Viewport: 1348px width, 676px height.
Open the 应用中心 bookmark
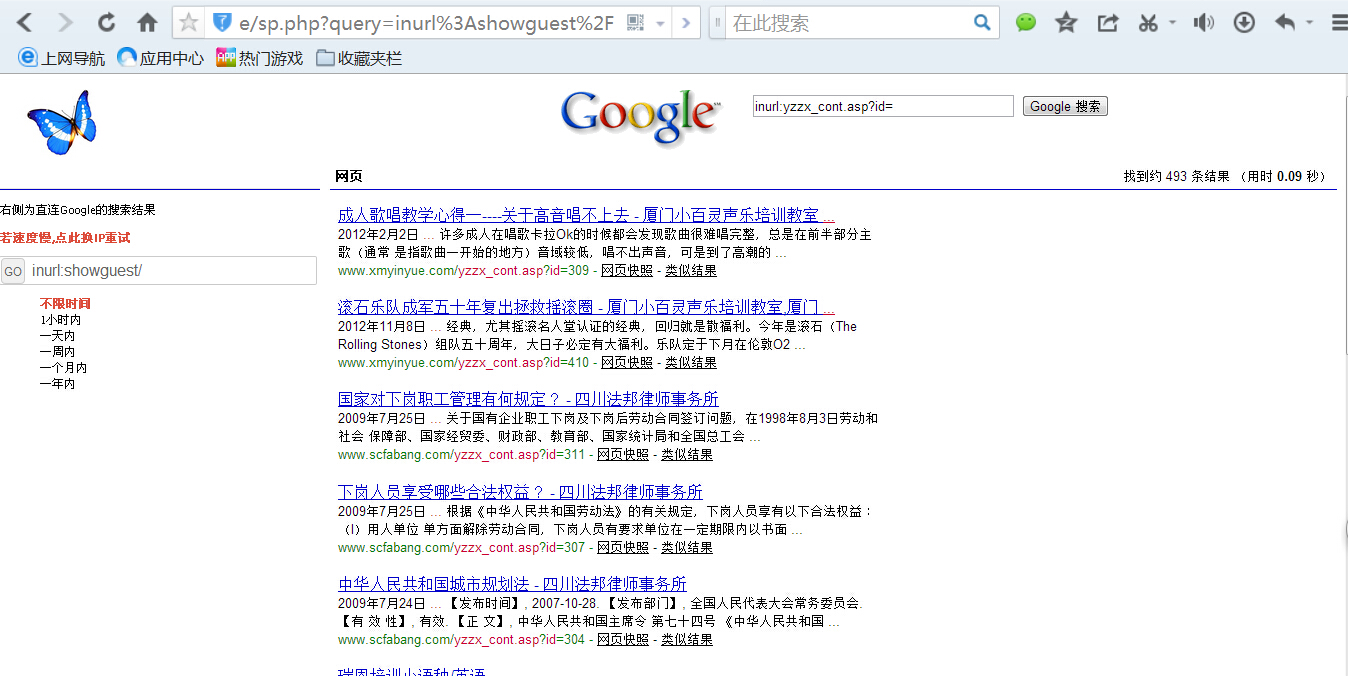(161, 58)
